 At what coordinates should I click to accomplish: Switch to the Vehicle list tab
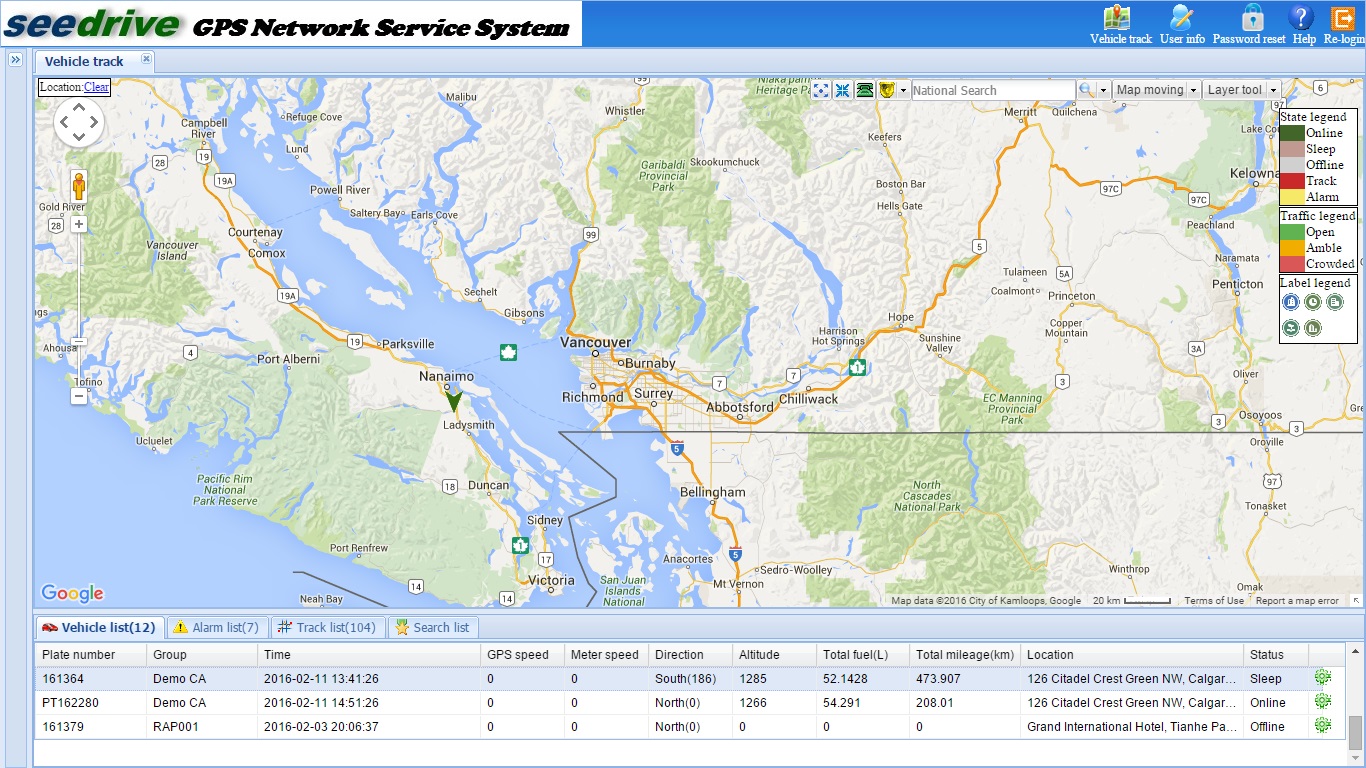99,627
